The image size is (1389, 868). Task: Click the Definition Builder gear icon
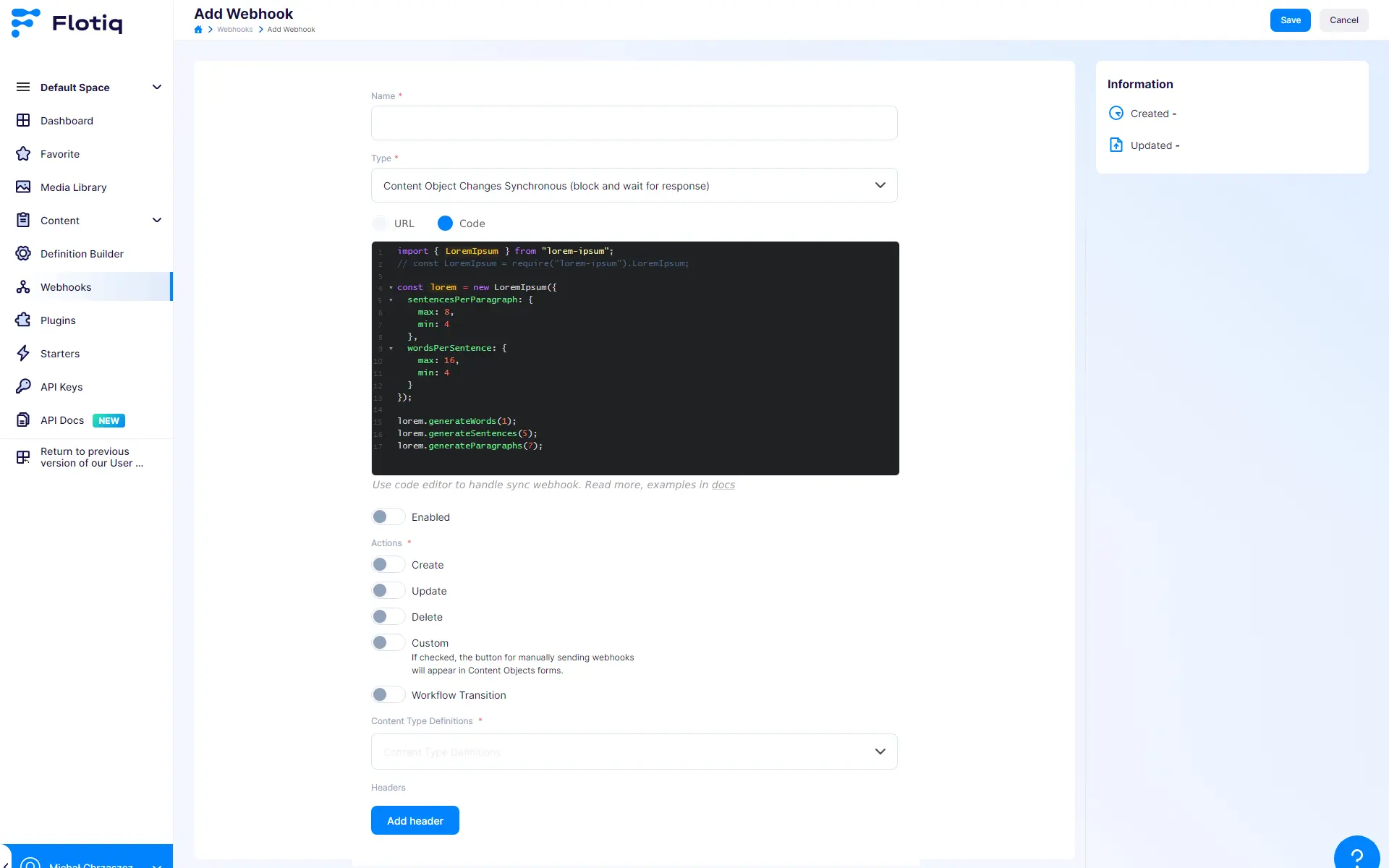point(23,254)
